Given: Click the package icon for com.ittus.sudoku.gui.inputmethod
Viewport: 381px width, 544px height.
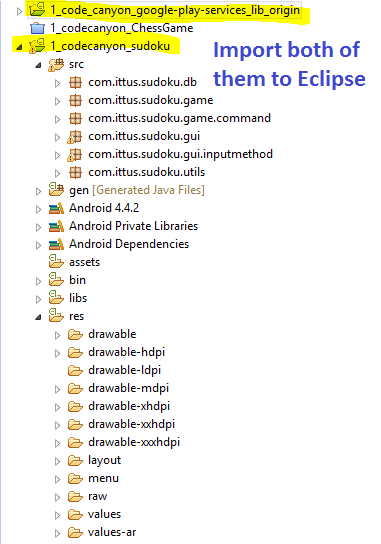Looking at the screenshot, I should coord(75,155).
